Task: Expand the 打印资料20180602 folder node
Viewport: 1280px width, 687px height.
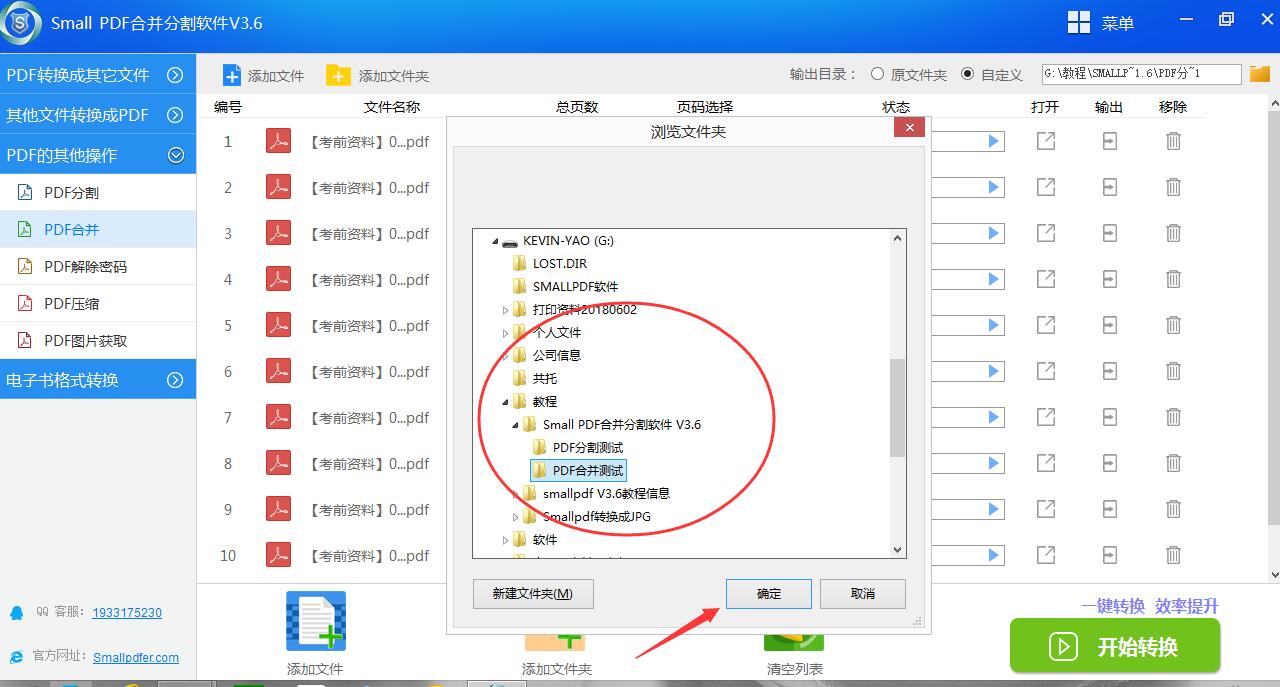Action: click(x=505, y=310)
